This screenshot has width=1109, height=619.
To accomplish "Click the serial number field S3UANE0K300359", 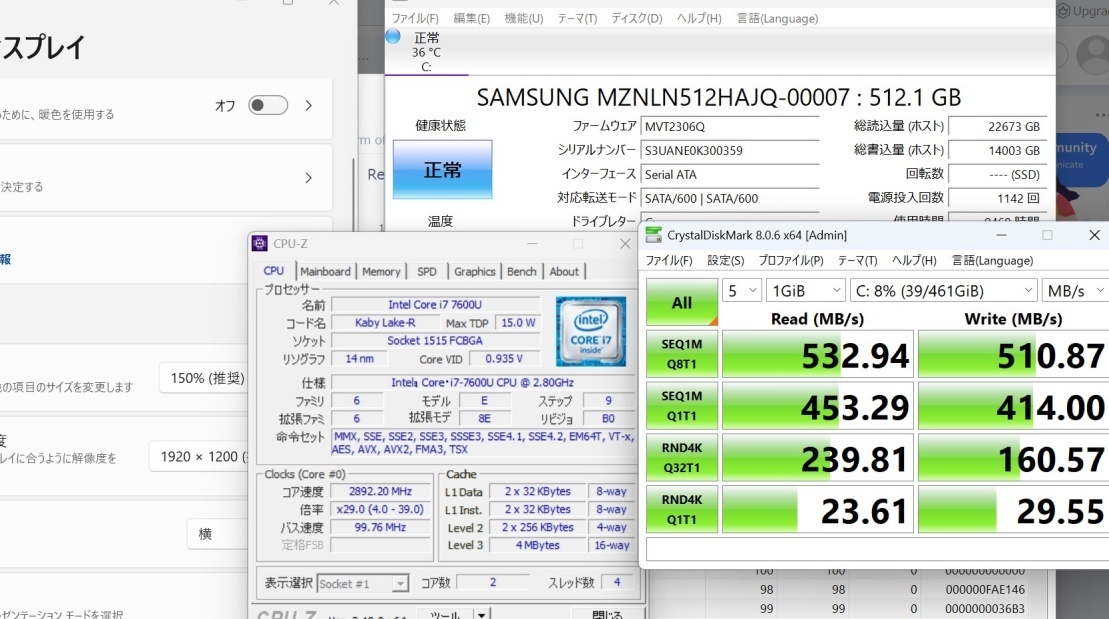I will point(730,151).
